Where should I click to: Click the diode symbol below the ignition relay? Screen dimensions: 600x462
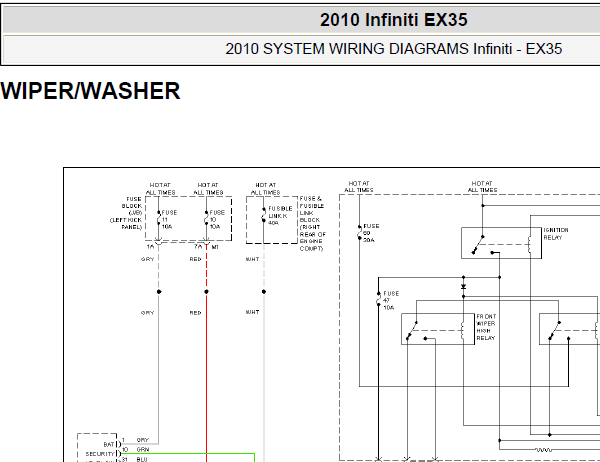tap(463, 287)
